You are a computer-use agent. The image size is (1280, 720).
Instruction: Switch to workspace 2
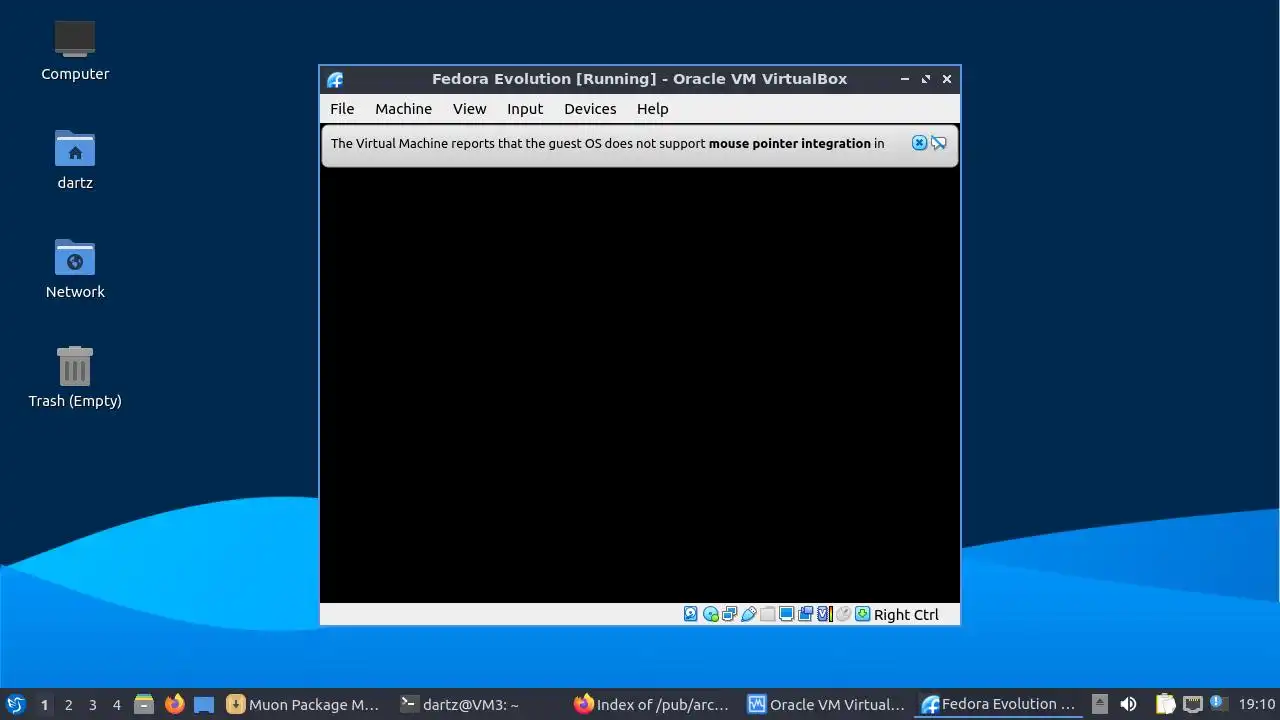[68, 705]
